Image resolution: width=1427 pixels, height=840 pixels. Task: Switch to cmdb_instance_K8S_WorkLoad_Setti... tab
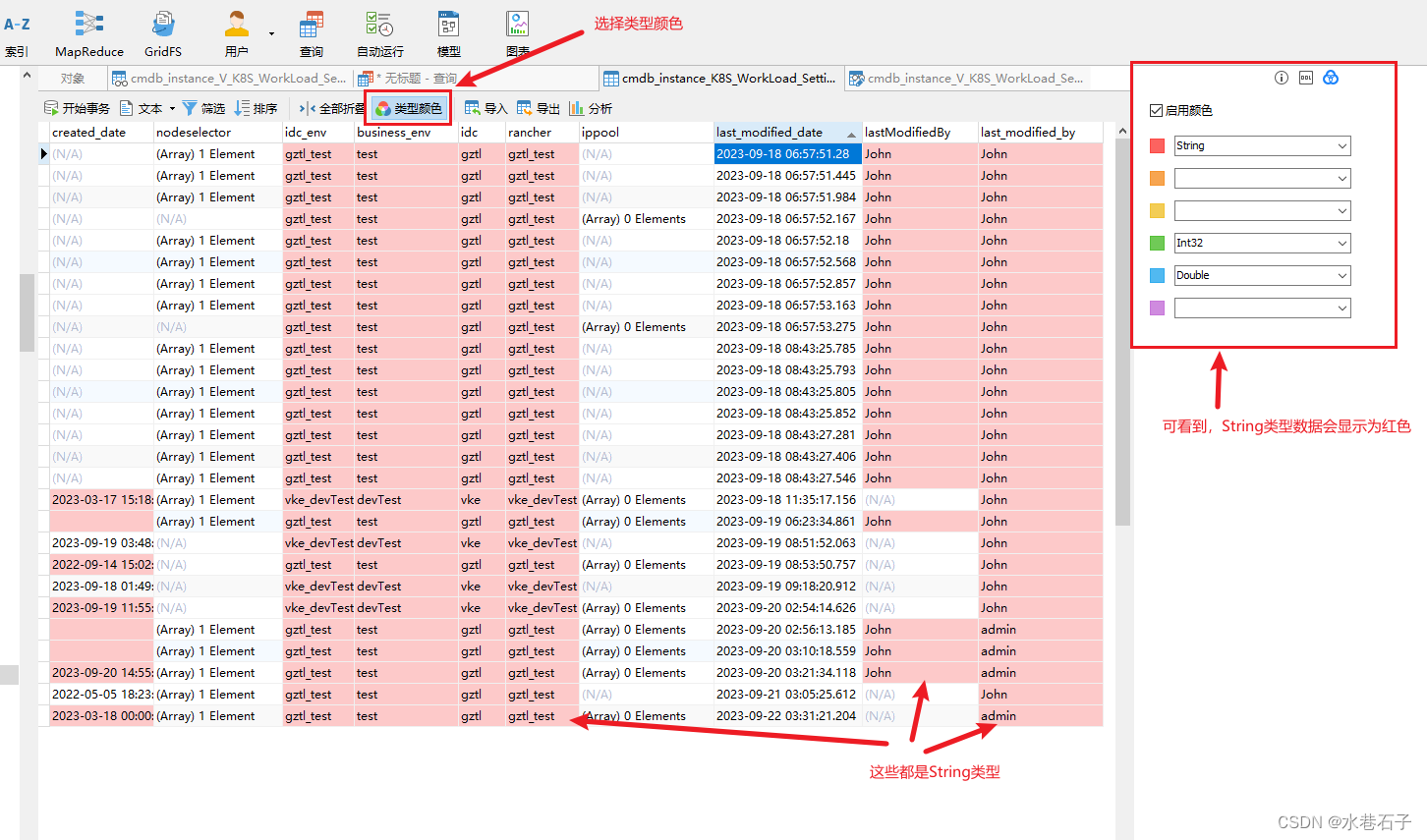pyautogui.click(x=719, y=79)
